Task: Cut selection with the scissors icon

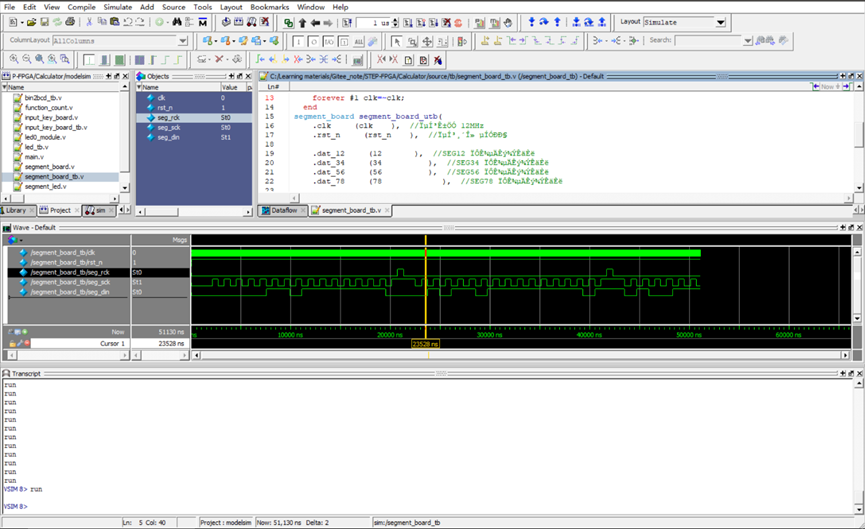Action: click(x=89, y=22)
